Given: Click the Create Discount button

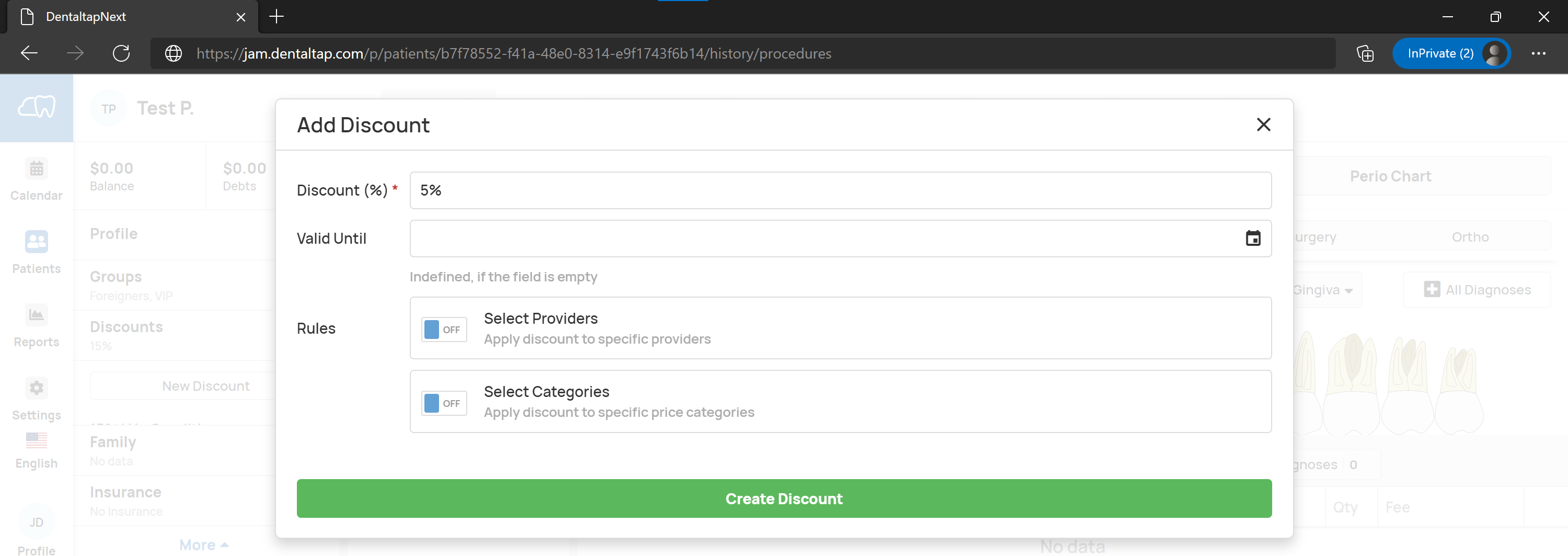Looking at the screenshot, I should (x=784, y=499).
